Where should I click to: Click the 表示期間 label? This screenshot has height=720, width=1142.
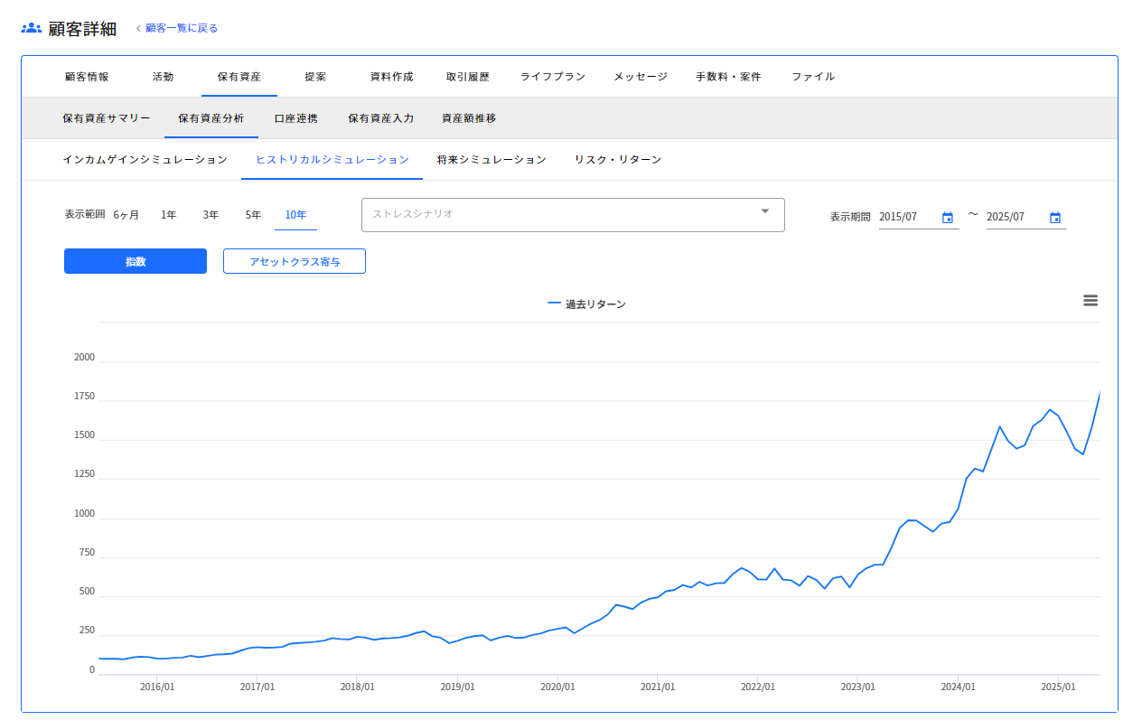pos(850,217)
